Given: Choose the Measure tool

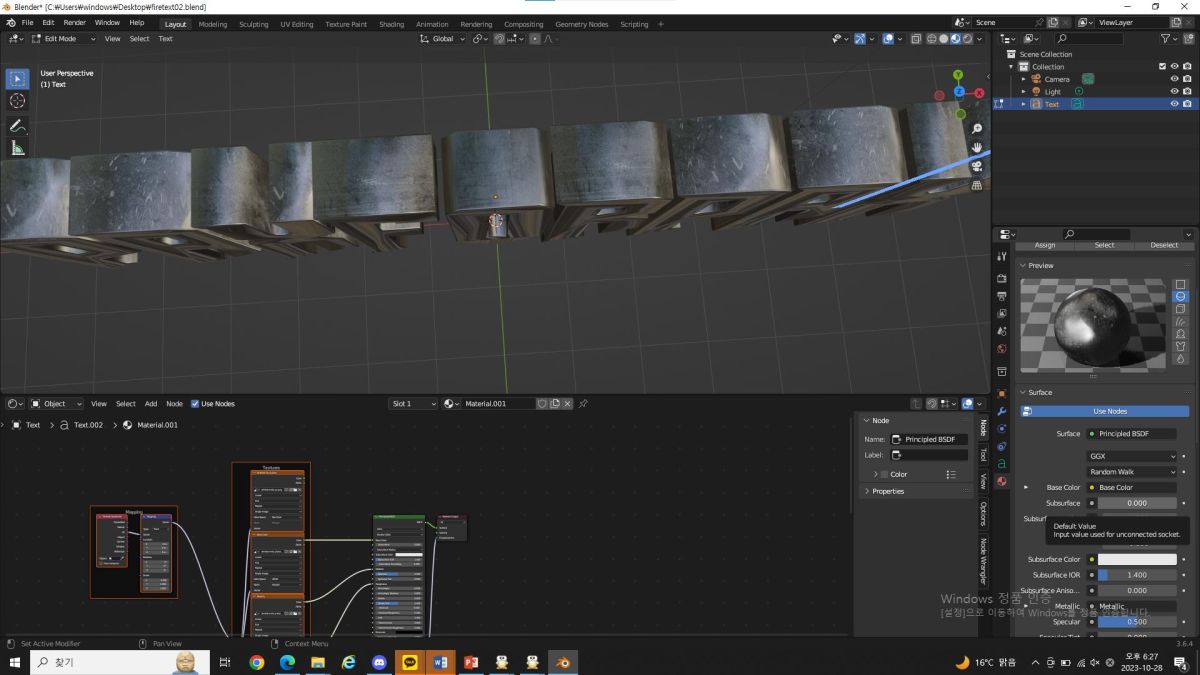Looking at the screenshot, I should click(17, 148).
